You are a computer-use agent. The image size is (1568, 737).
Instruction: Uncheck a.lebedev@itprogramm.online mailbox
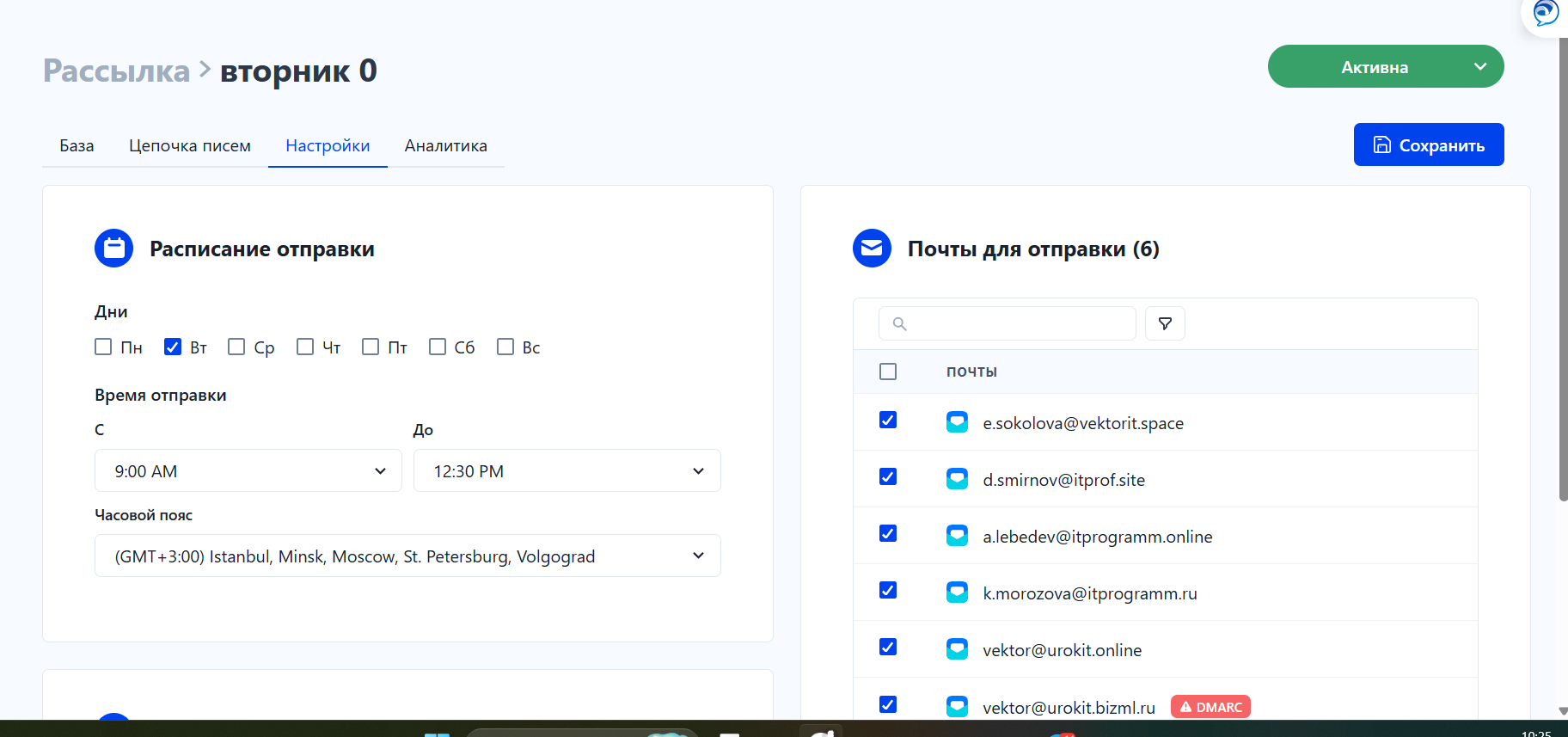tap(888, 533)
